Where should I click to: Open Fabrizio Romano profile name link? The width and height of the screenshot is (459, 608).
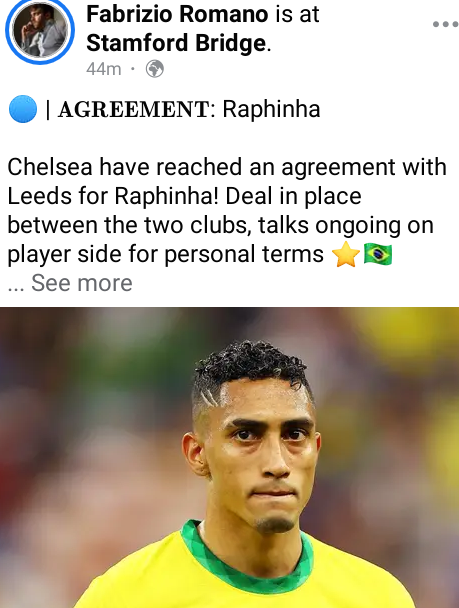(177, 14)
